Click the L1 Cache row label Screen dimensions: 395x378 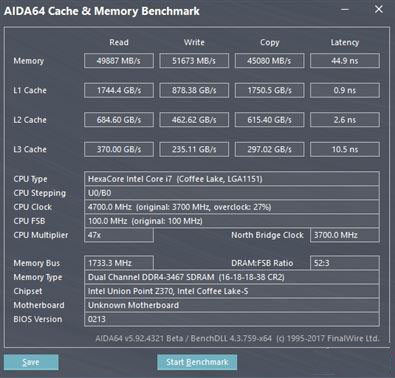(30, 90)
